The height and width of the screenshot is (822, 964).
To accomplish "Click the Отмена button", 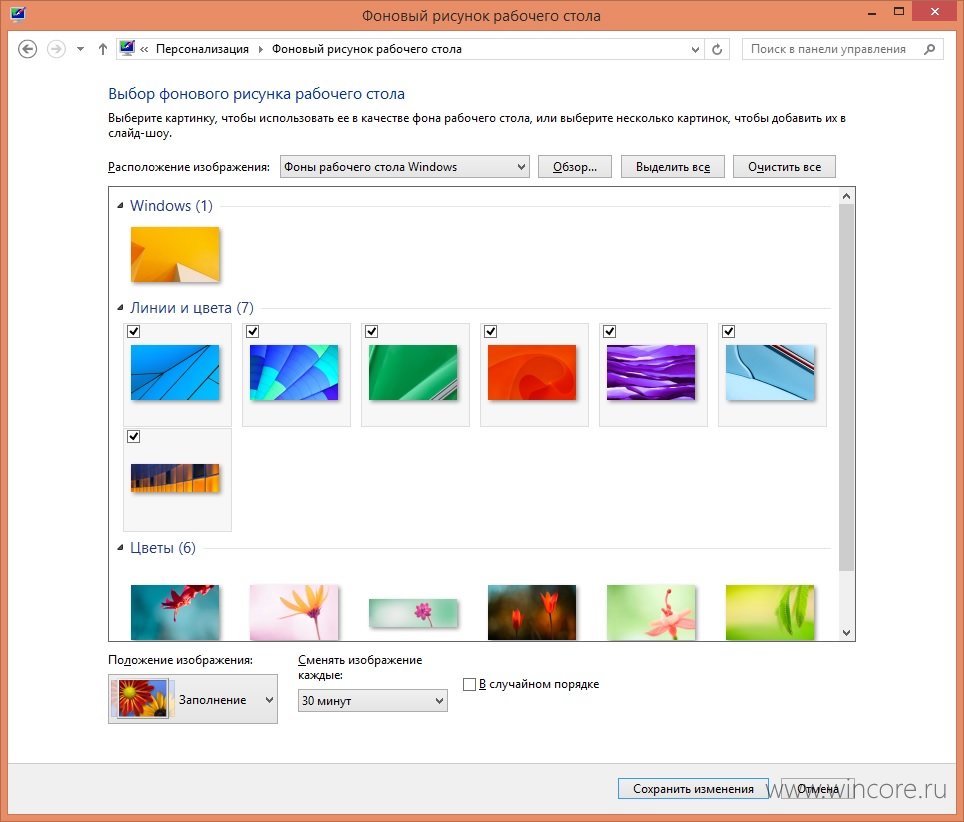I will click(x=818, y=789).
